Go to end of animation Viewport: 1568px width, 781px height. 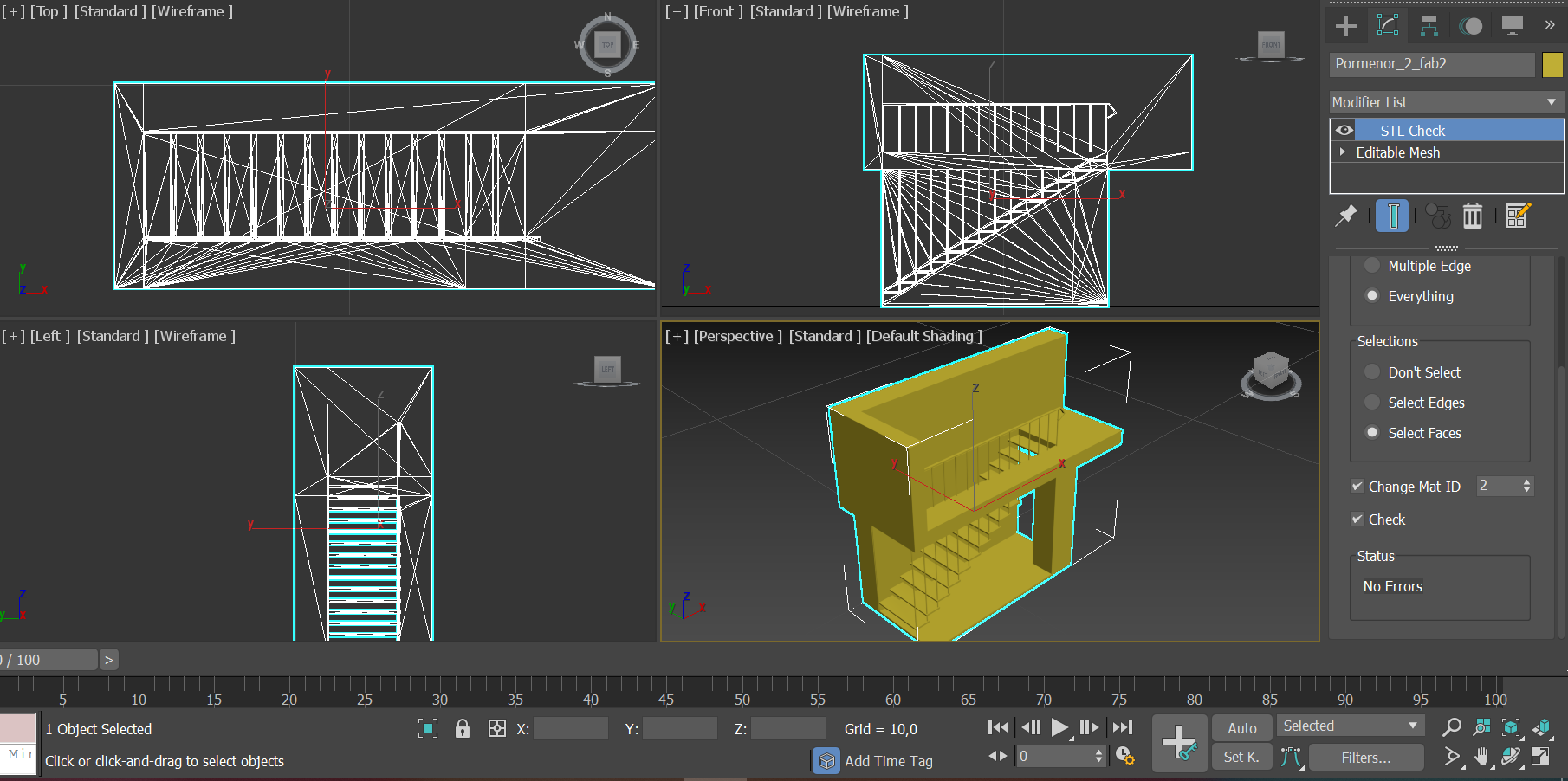click(1123, 727)
